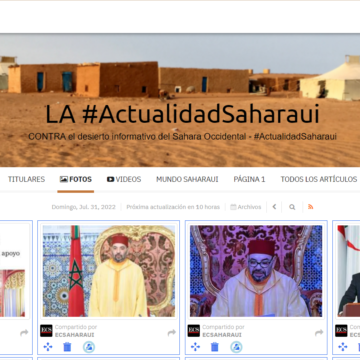This screenshot has height=360, width=360.
Task: Delete the purple throne photo card with the trash icon
Action: coord(215,347)
